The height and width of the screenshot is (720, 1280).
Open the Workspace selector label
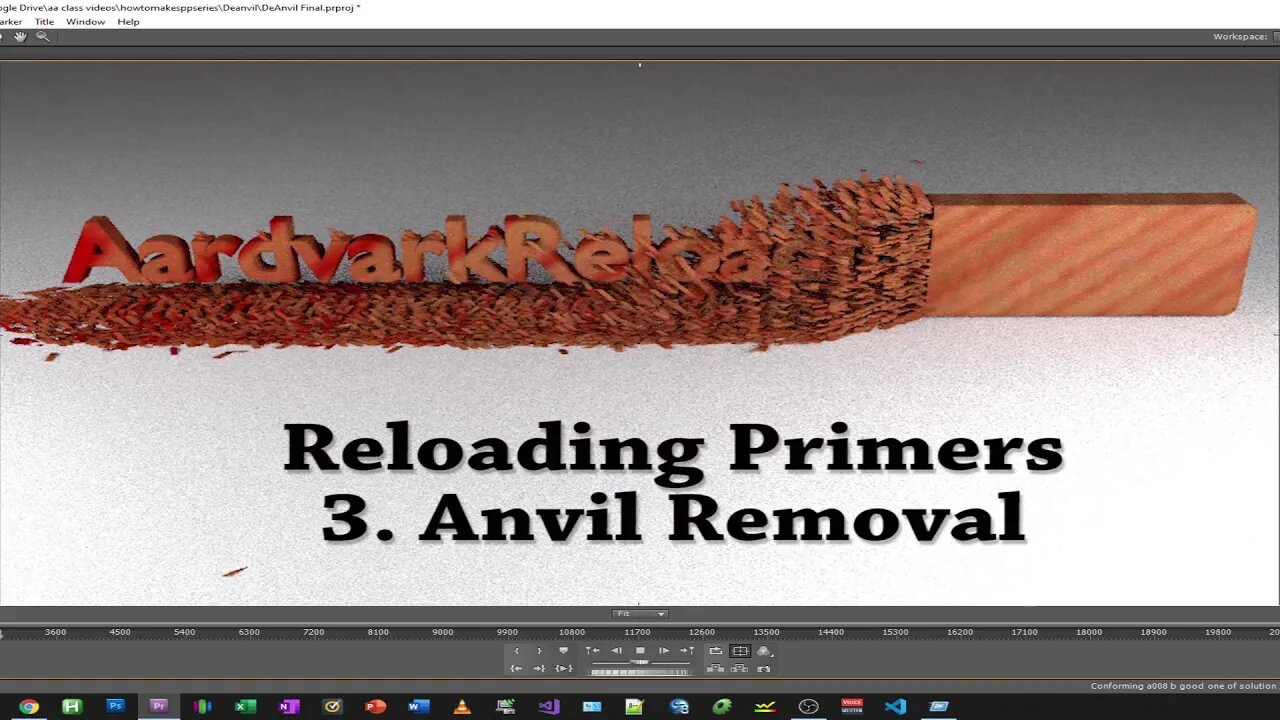pos(1240,36)
